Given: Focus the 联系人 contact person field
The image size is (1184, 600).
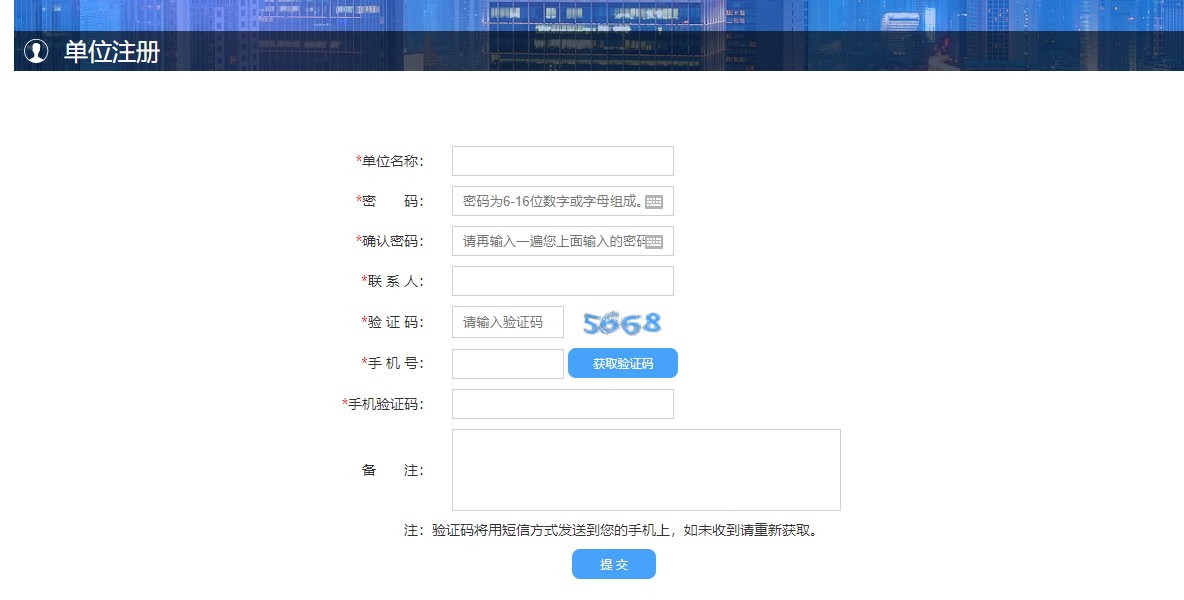Looking at the screenshot, I should tap(561, 281).
